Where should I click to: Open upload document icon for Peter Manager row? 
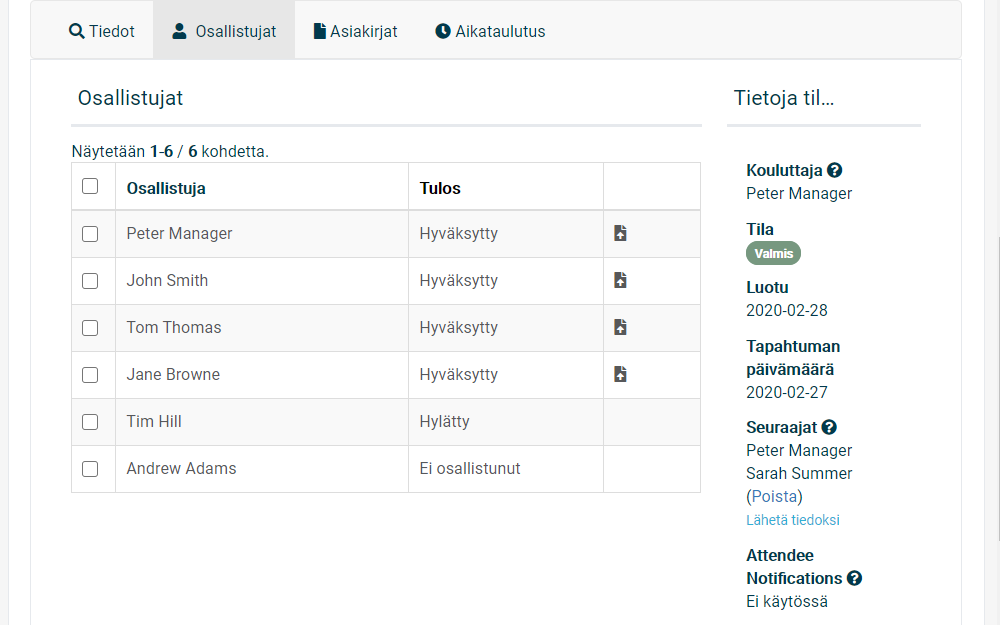(620, 233)
